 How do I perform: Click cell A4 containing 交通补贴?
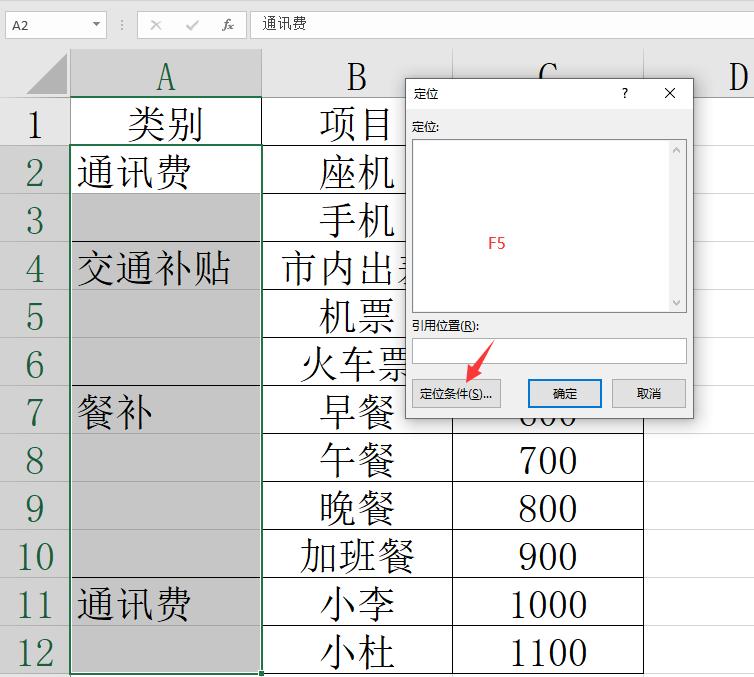point(166,266)
